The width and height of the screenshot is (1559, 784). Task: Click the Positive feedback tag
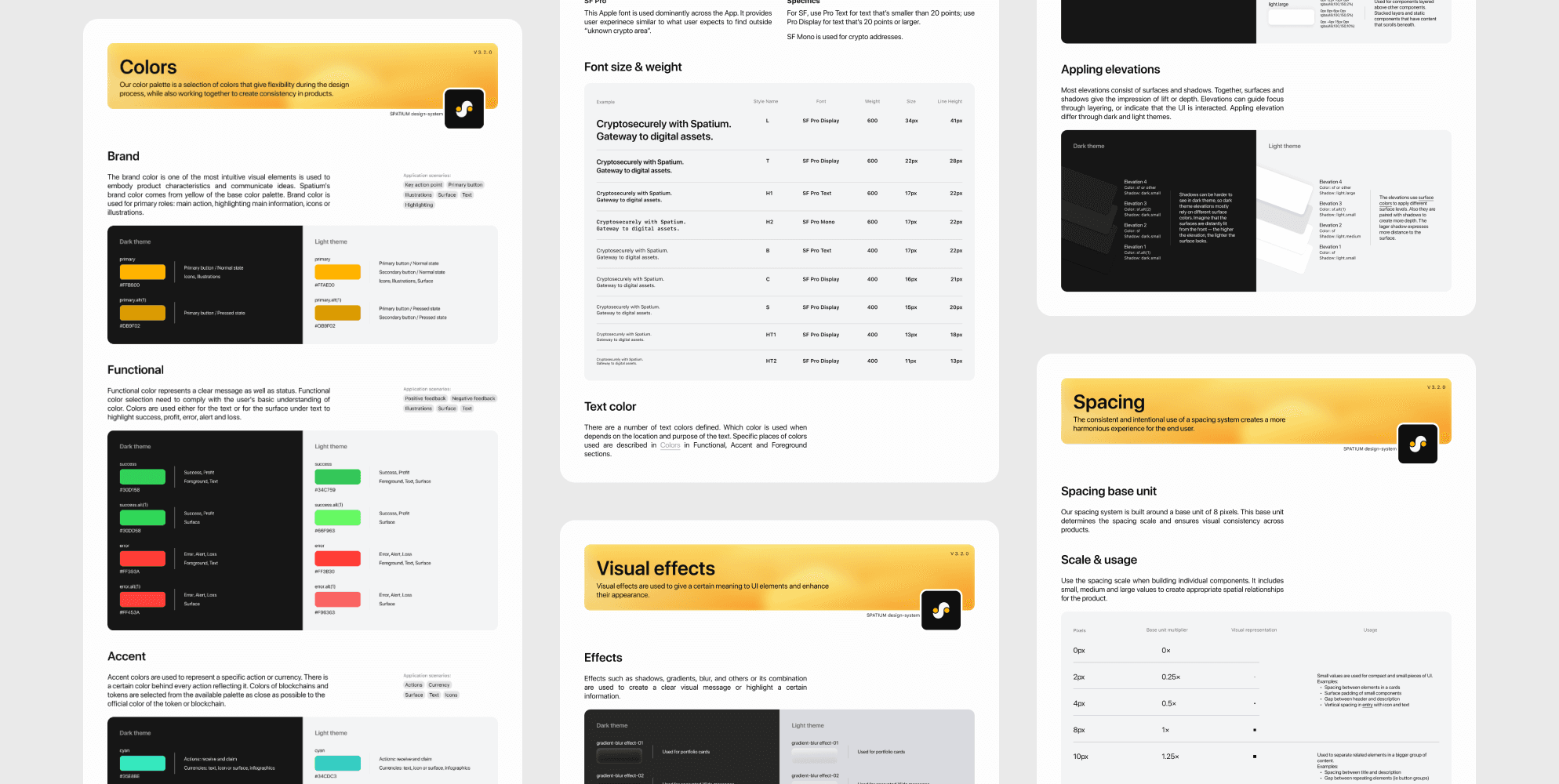[x=425, y=398]
